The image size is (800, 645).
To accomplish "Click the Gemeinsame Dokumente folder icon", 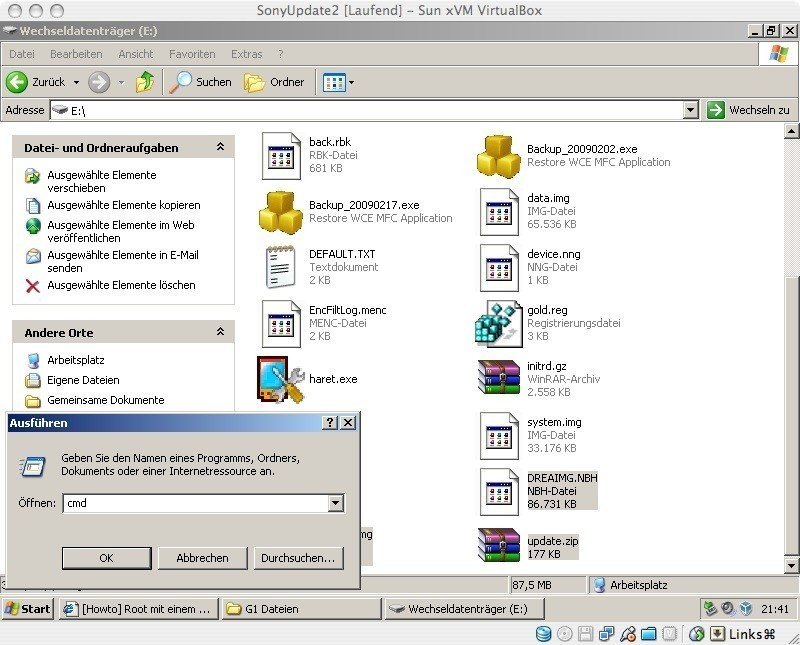I will coord(33,401).
